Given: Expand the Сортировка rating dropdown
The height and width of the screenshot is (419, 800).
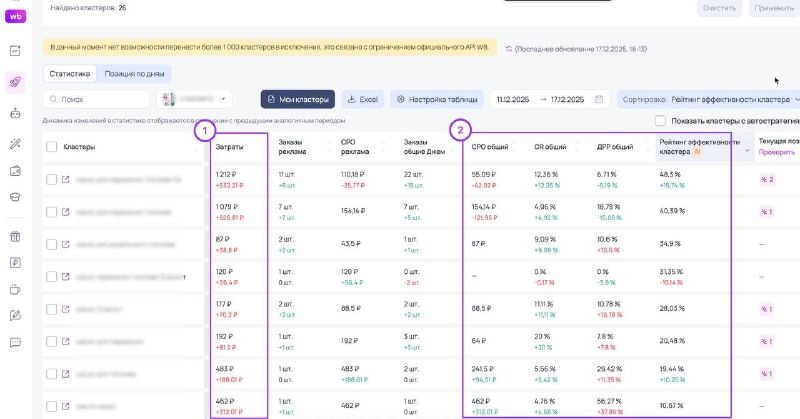Looking at the screenshot, I should point(710,100).
